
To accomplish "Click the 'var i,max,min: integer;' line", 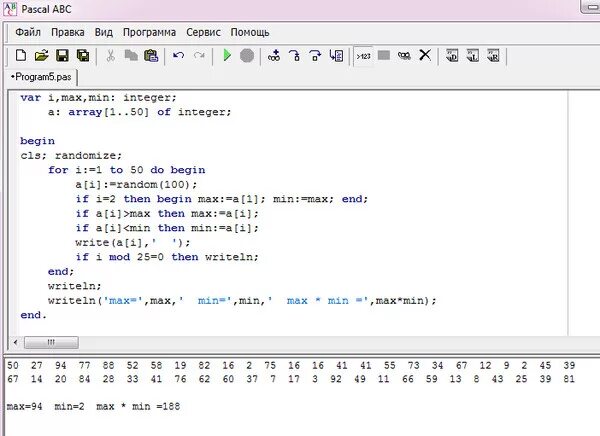I will tap(98, 98).
